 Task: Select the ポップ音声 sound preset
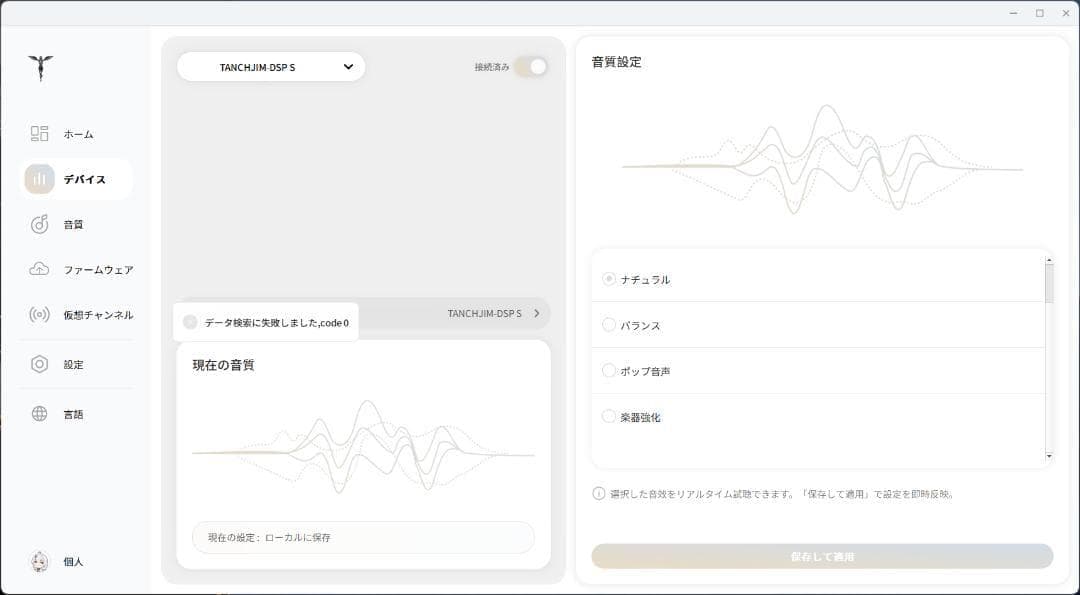point(609,371)
